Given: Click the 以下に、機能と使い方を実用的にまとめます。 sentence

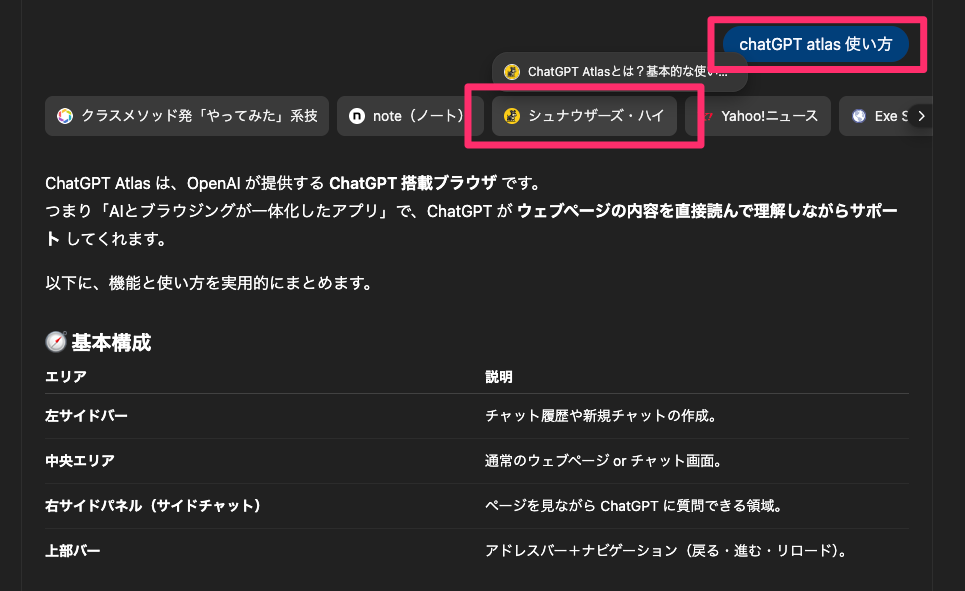Looking at the screenshot, I should coord(209,283).
